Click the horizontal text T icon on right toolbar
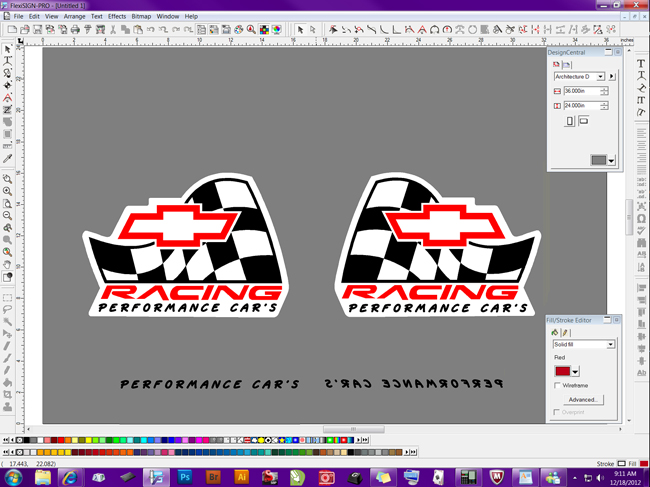The image size is (650, 487). [x=641, y=63]
